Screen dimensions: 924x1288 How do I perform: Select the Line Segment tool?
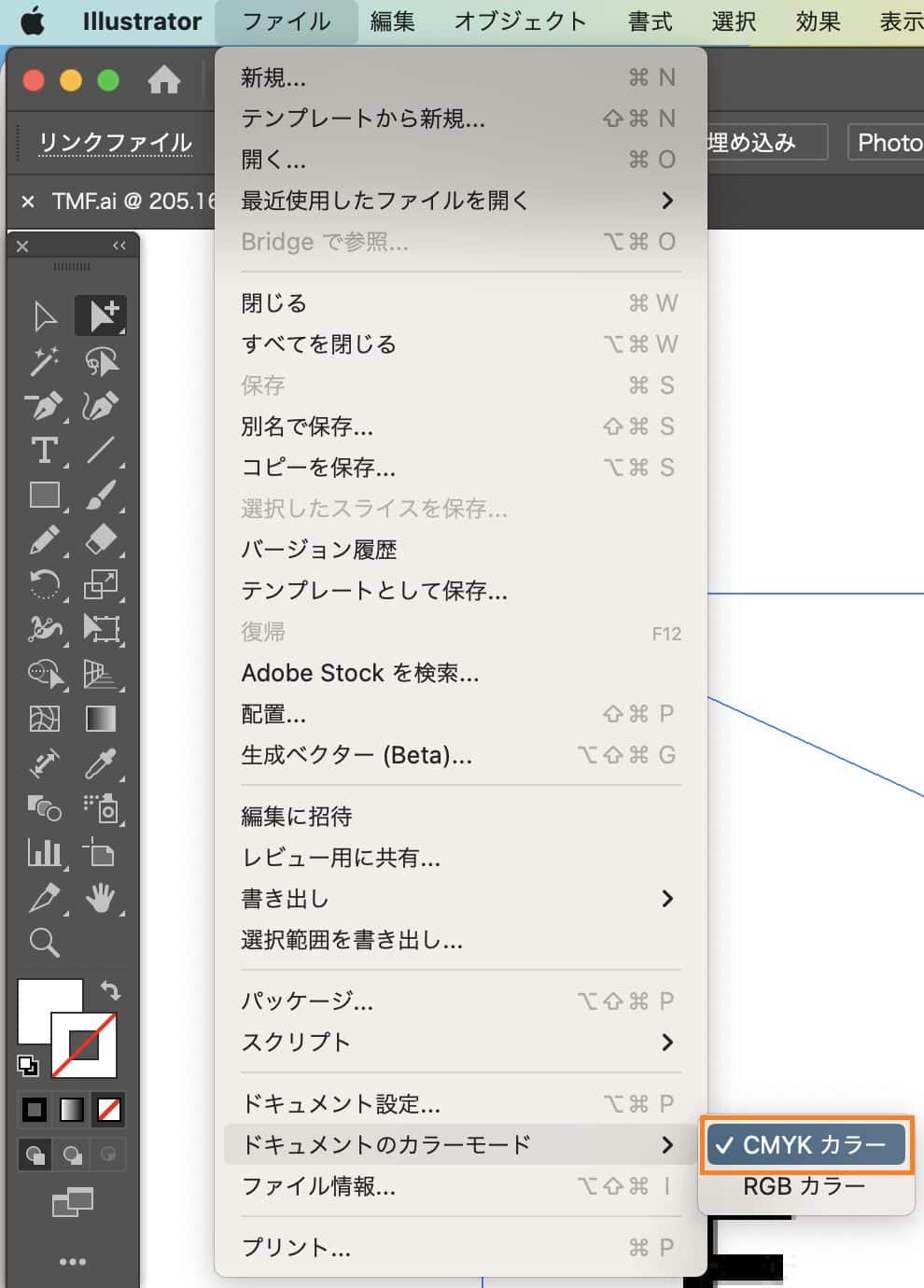[x=101, y=450]
